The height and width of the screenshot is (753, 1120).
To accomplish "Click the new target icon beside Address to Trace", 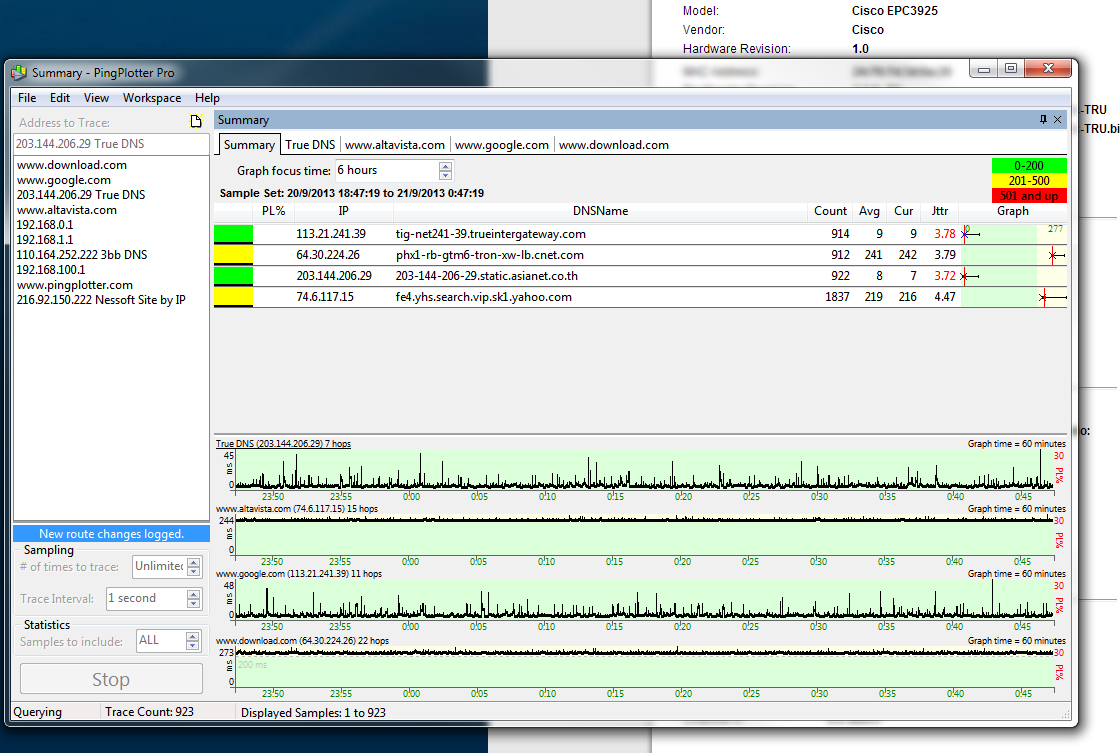I will pyautogui.click(x=197, y=122).
